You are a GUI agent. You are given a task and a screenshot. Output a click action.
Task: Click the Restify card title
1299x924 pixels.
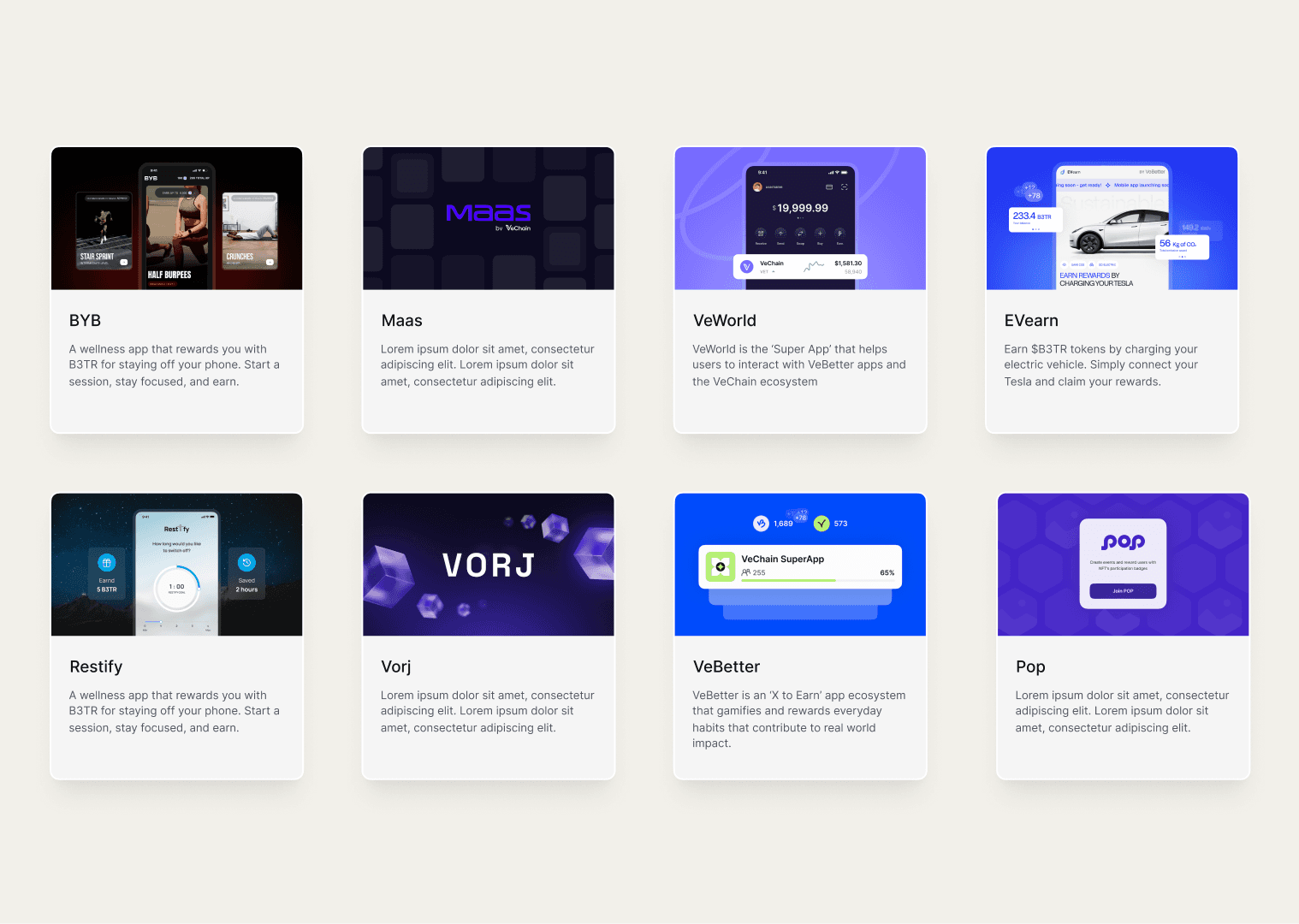(96, 666)
